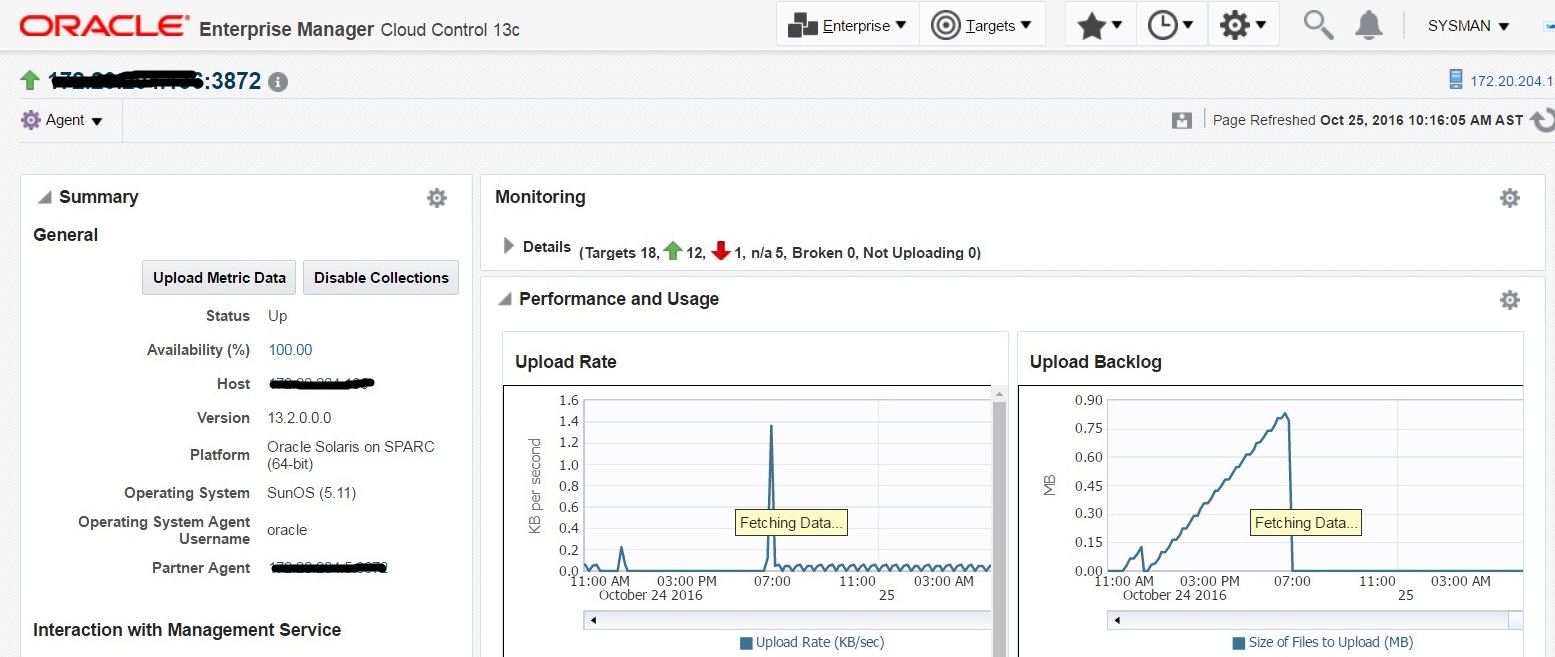1555x657 pixels.
Task: Click the Oracle Solaris on SPARC platform value
Action: pos(351,455)
